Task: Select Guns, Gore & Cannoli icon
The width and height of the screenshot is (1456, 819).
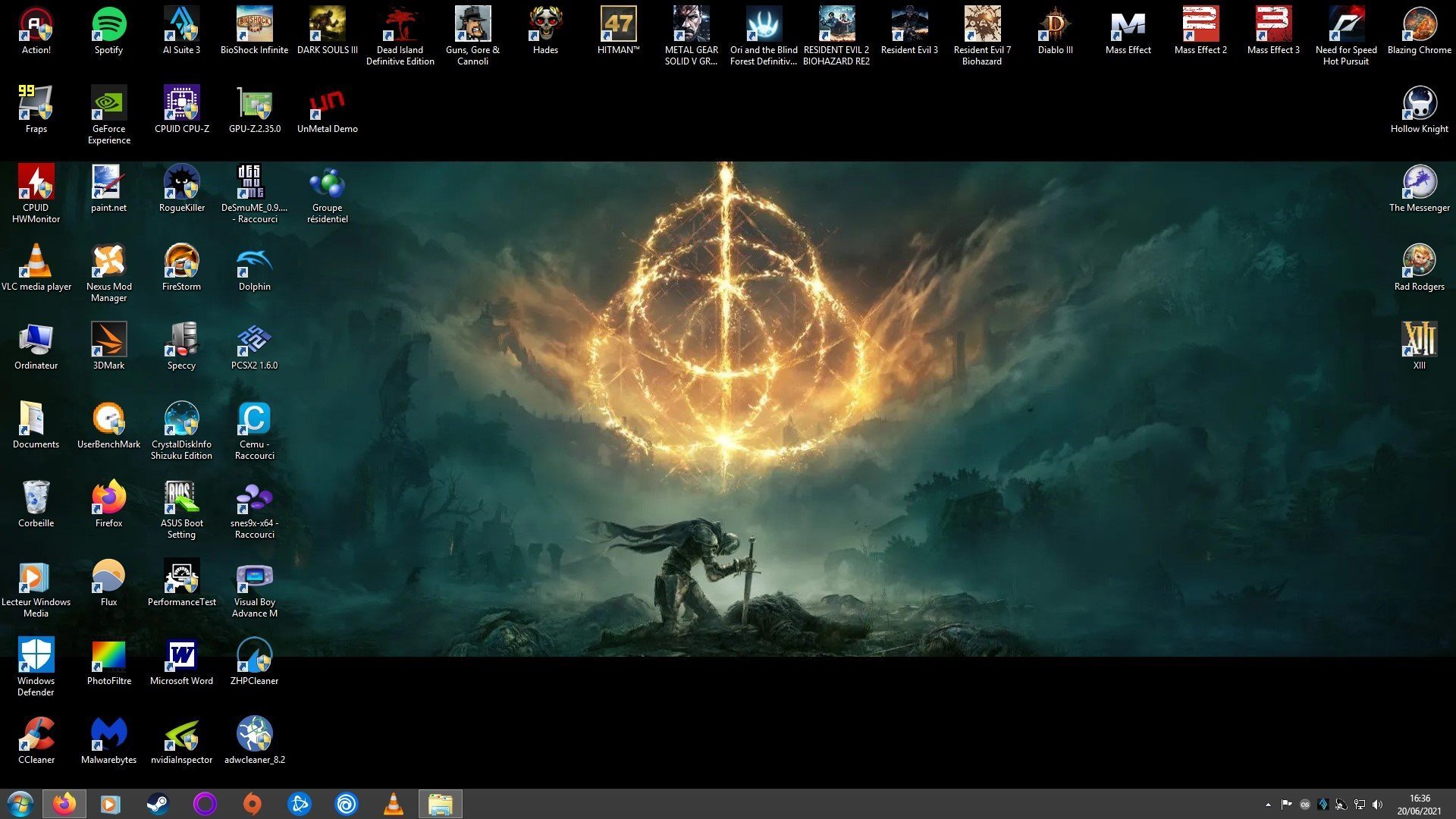Action: (472, 36)
